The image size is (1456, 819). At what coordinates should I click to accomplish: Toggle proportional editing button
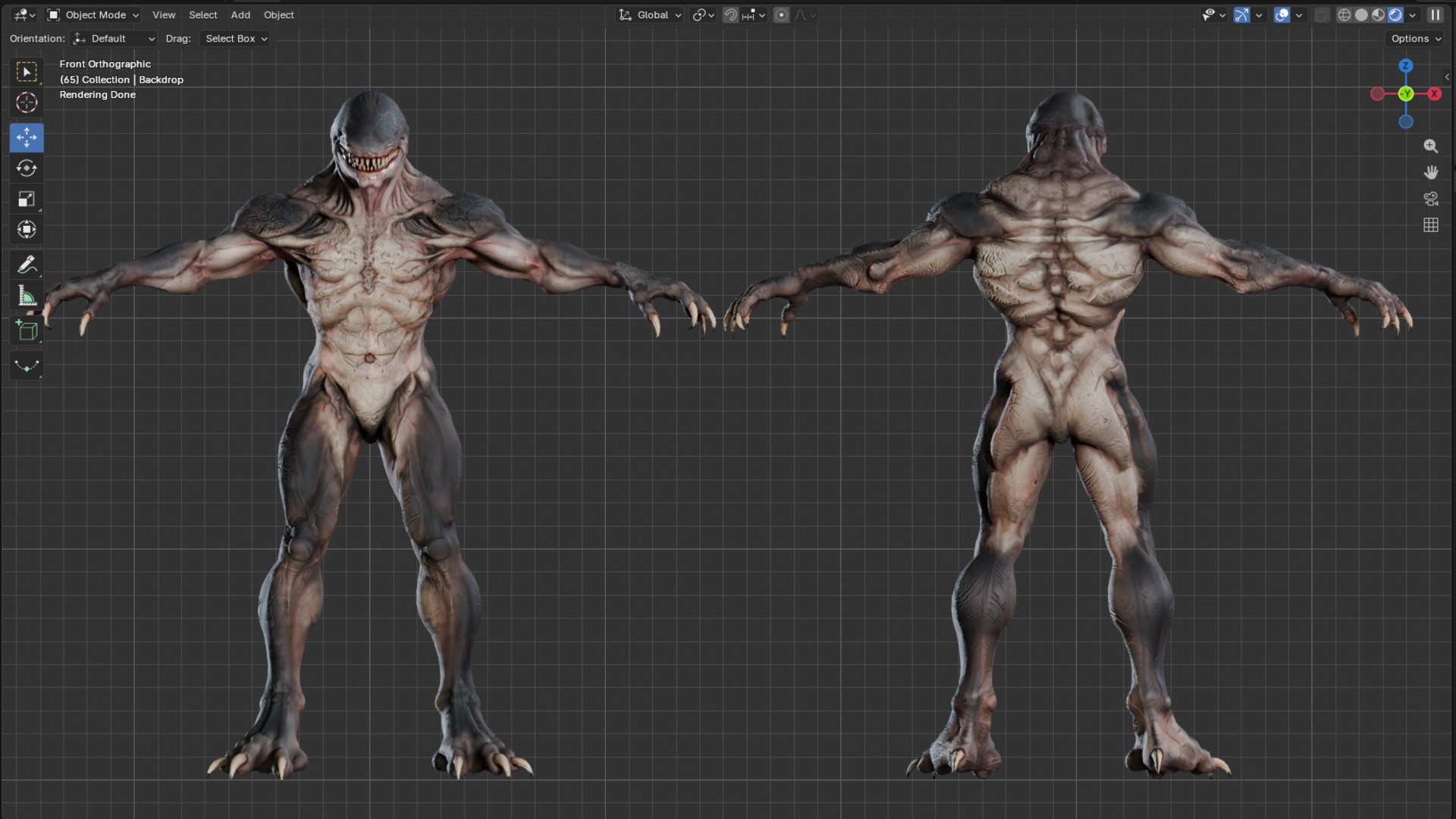point(781,15)
